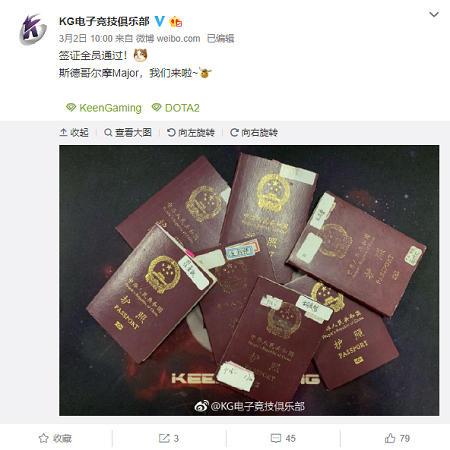Toggle the favorite star 收藏
The height and width of the screenshot is (450, 450).
pyautogui.click(x=55, y=438)
